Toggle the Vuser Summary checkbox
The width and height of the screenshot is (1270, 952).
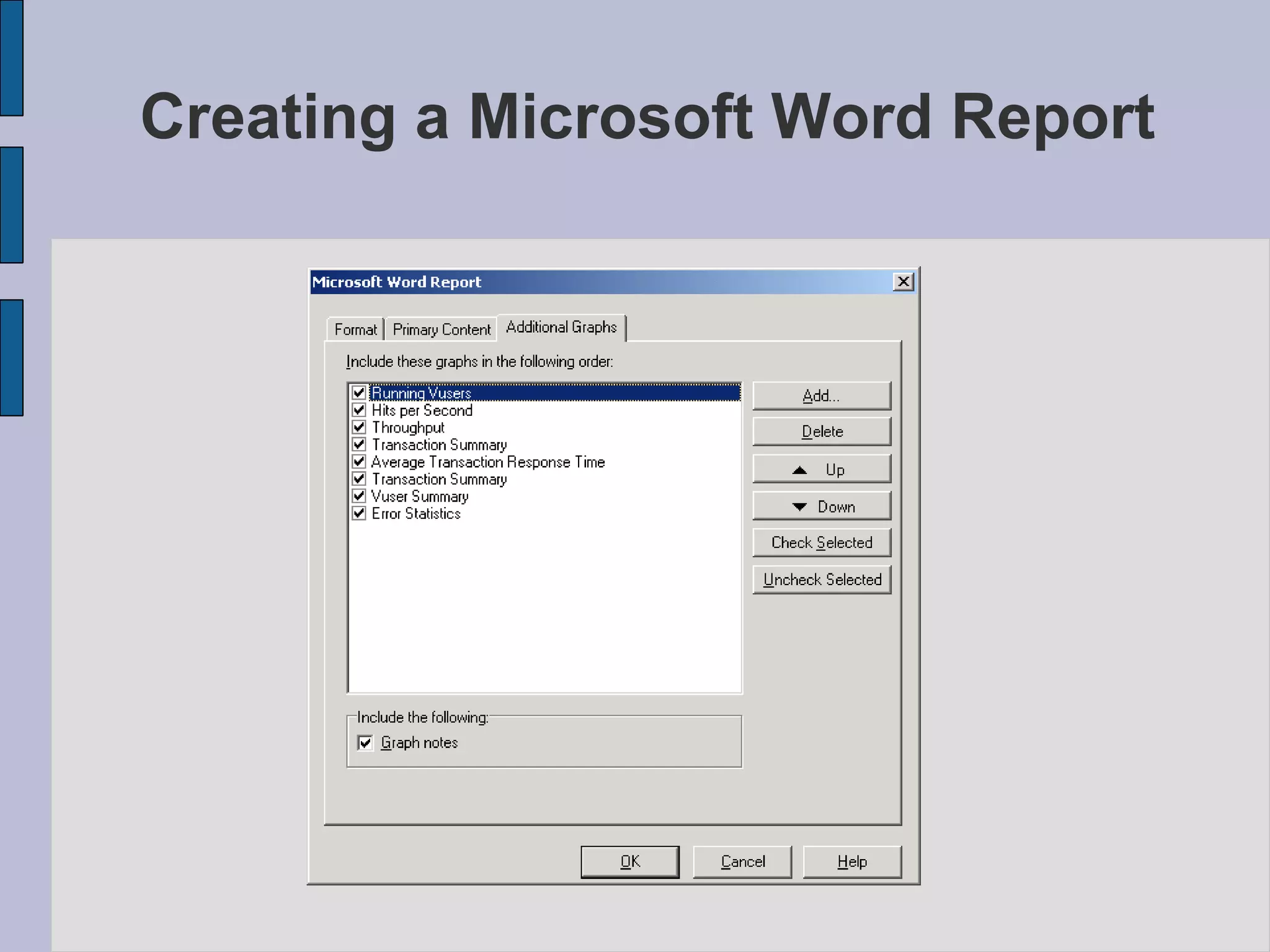[x=359, y=496]
